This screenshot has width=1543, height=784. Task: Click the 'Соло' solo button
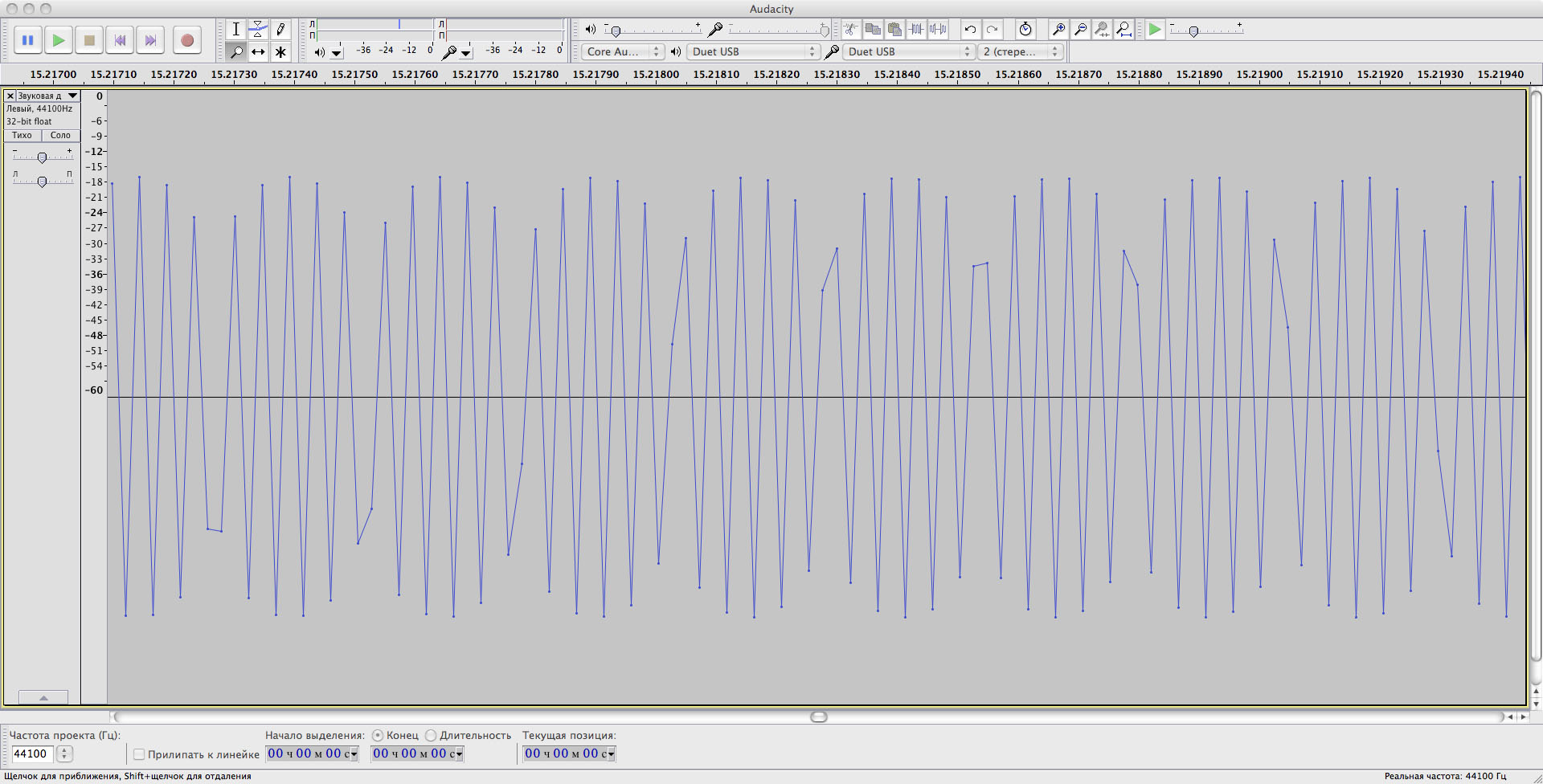(60, 135)
